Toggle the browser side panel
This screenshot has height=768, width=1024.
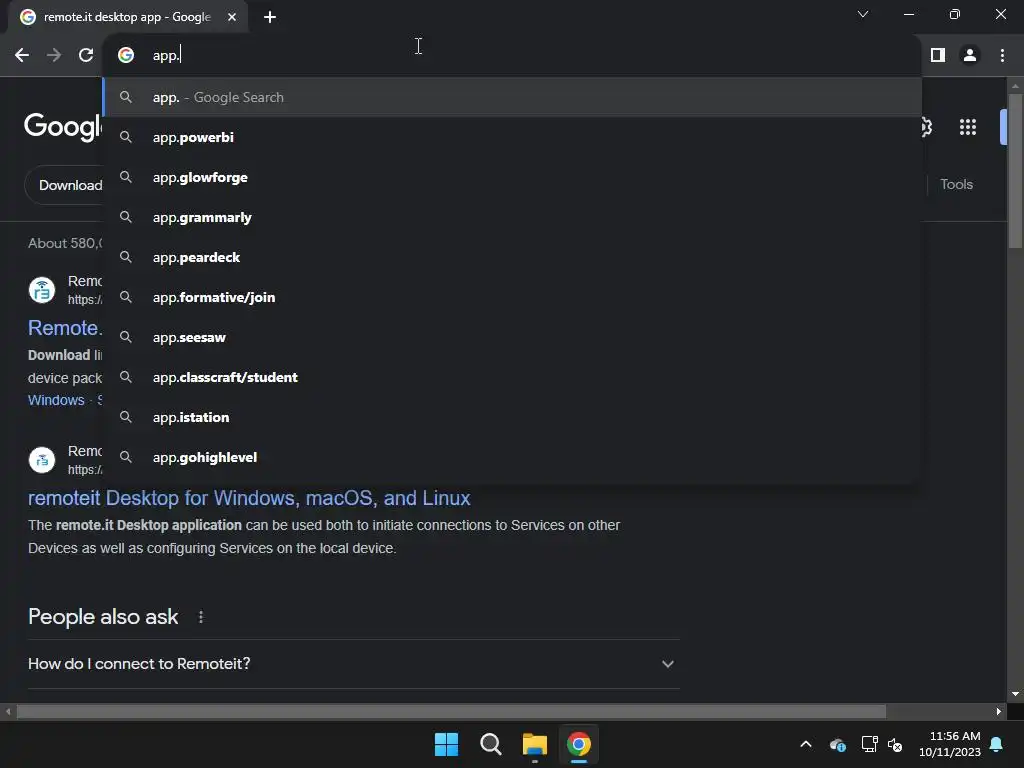coord(938,56)
